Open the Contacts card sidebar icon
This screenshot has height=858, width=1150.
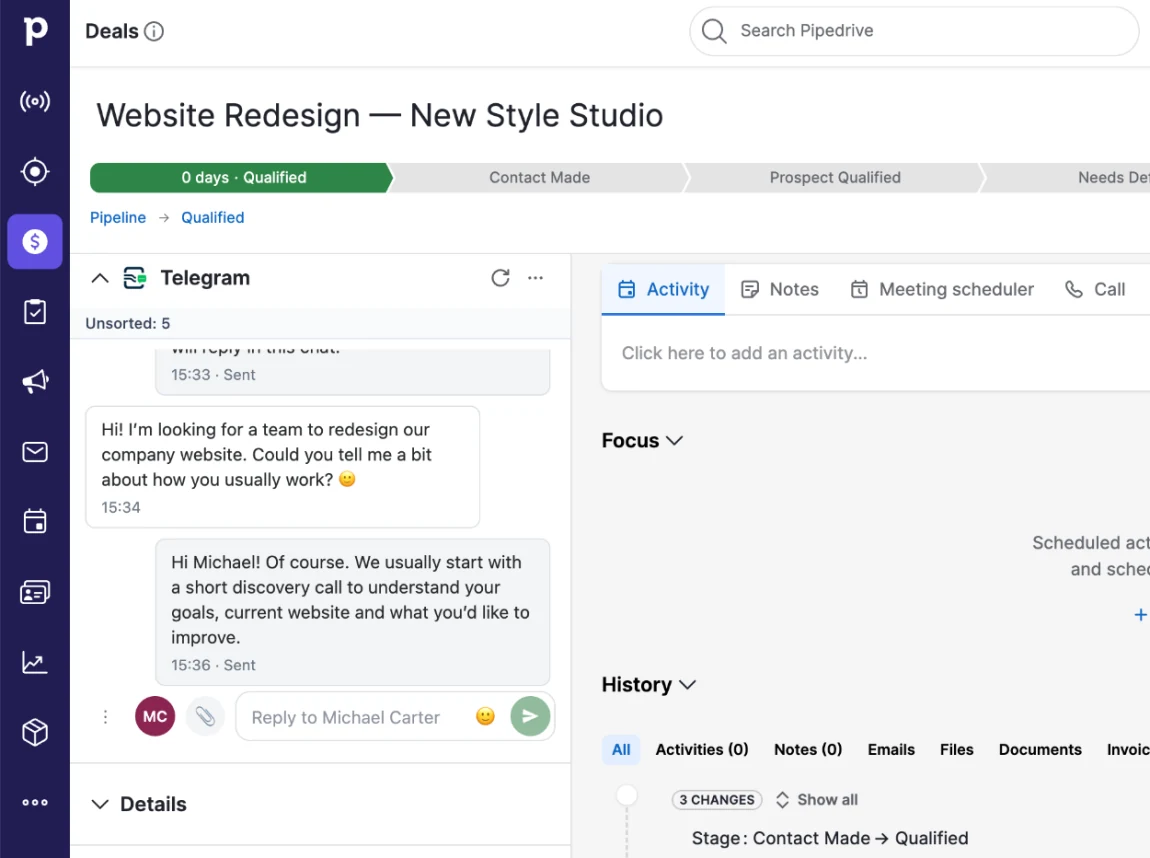[x=34, y=592]
